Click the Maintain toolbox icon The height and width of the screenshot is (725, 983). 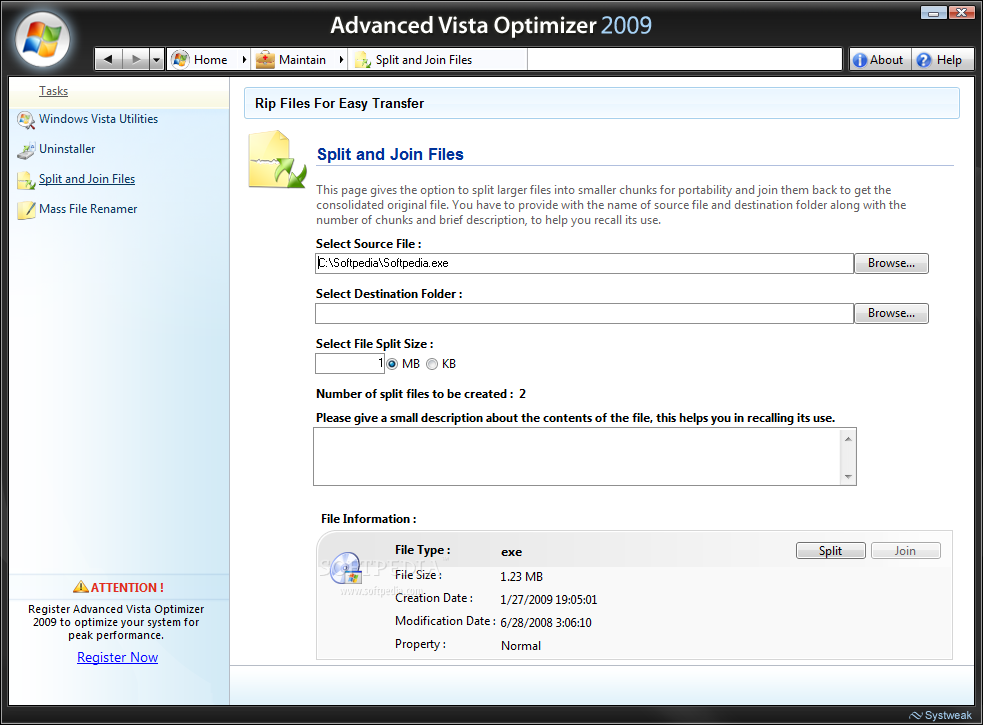pos(265,60)
